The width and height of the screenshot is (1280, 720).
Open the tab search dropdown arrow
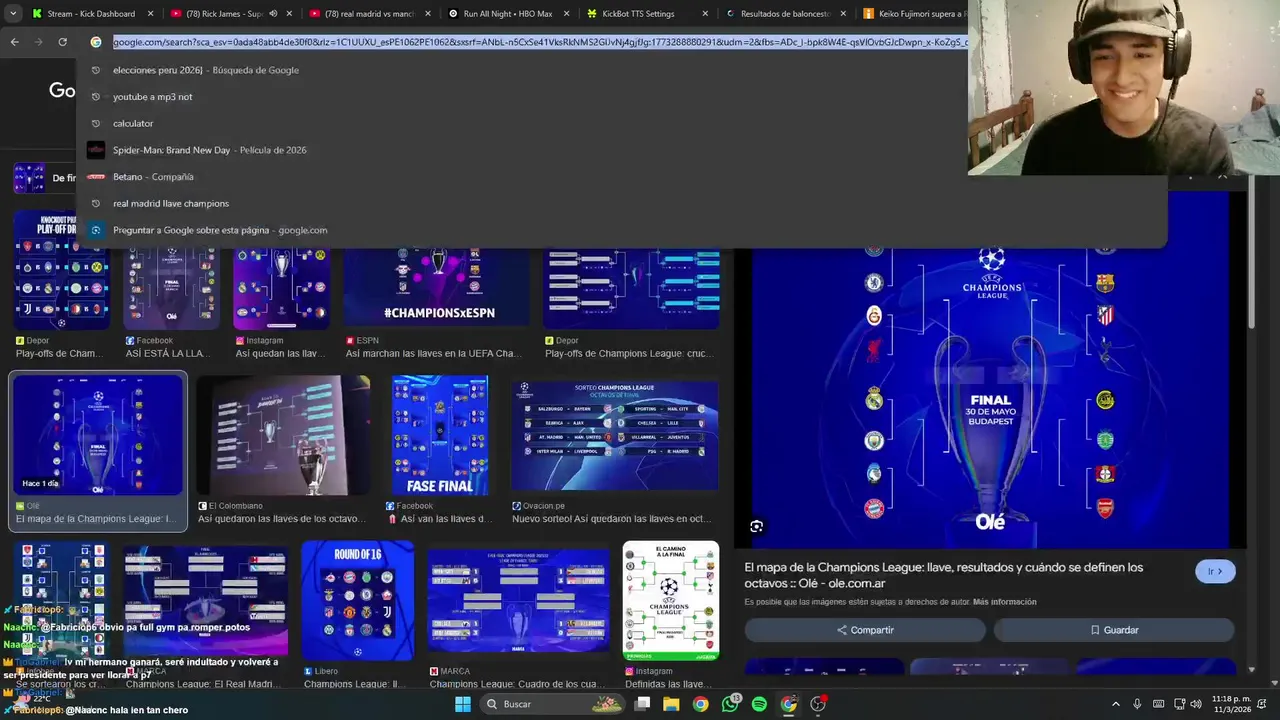13,14
